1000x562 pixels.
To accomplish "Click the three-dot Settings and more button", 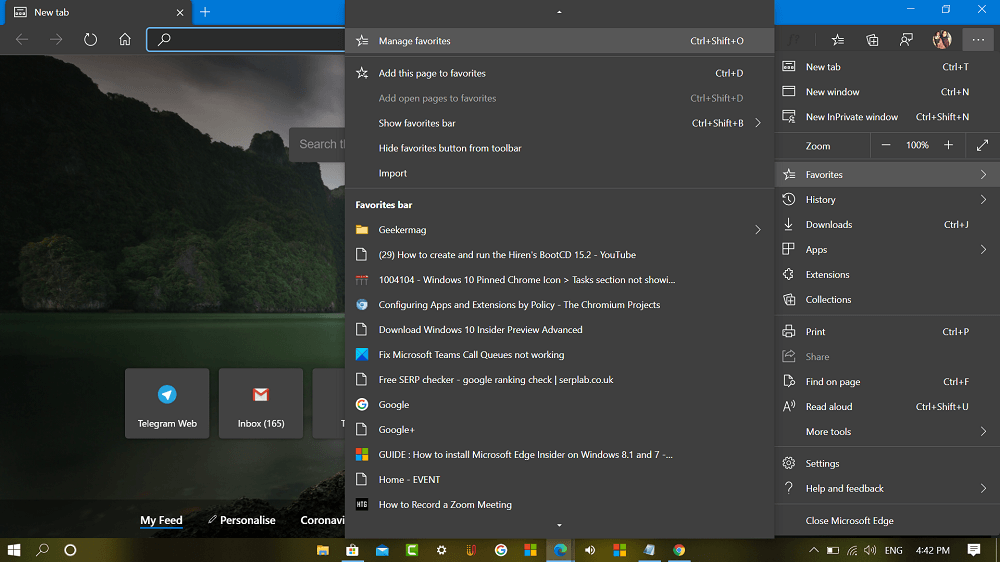I will pos(978,40).
